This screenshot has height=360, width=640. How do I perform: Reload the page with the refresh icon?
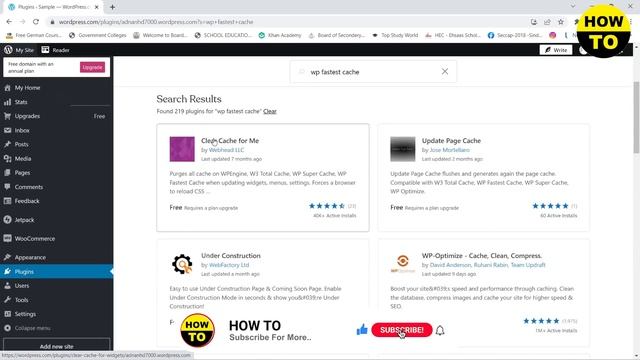[x=36, y=22]
